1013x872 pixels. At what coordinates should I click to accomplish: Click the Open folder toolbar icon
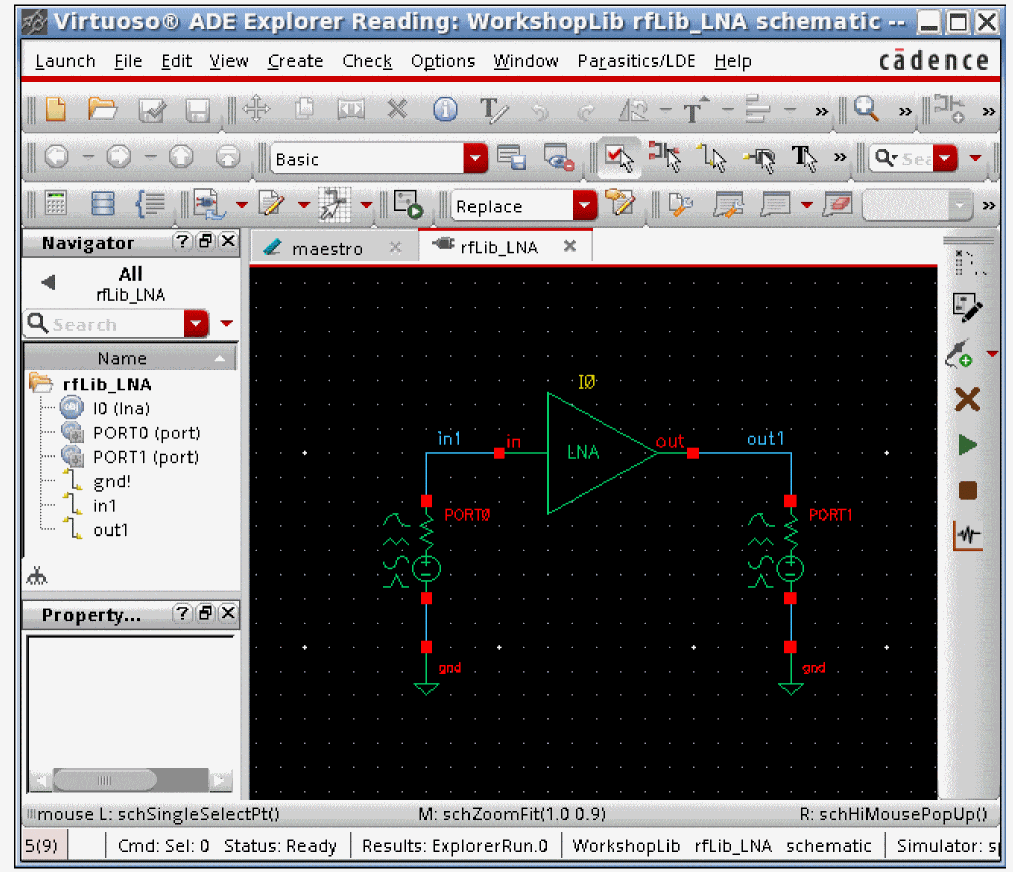[x=102, y=110]
